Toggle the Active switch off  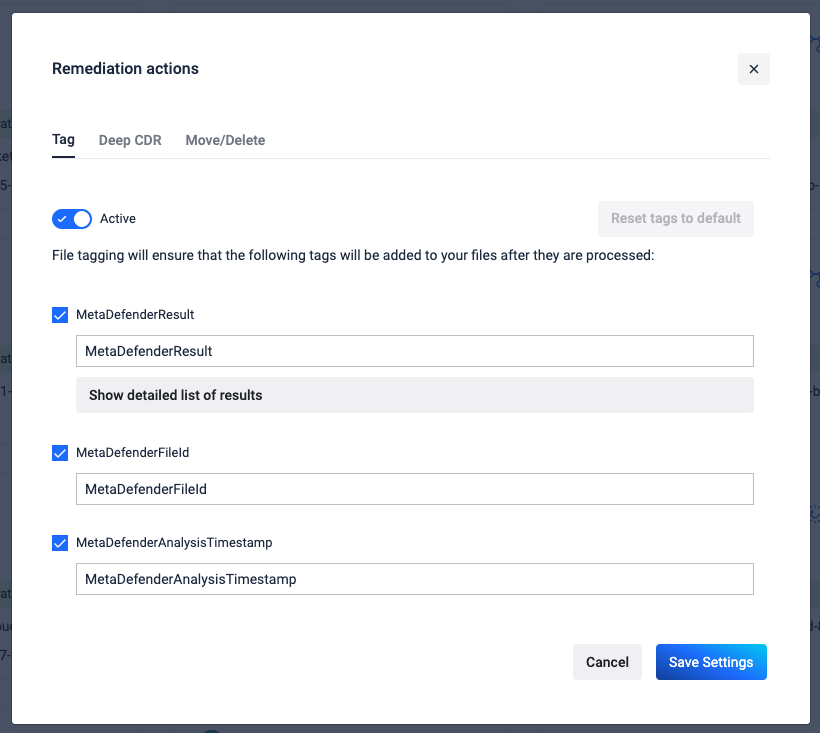pos(72,219)
